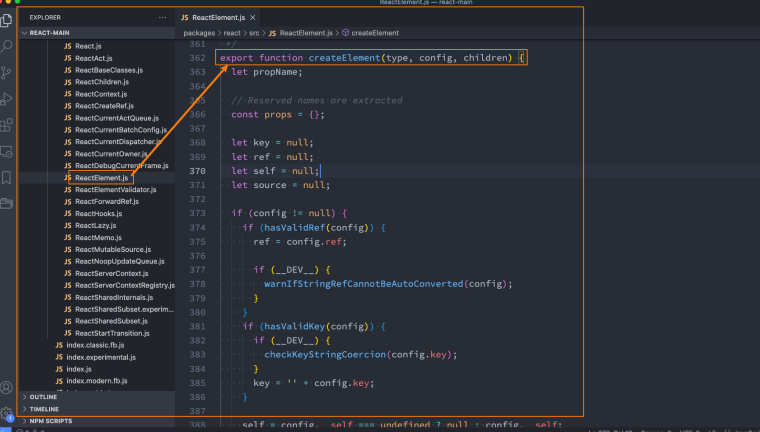The width and height of the screenshot is (760, 432).
Task: Open the Remote Explorer icon
Action: (6, 152)
